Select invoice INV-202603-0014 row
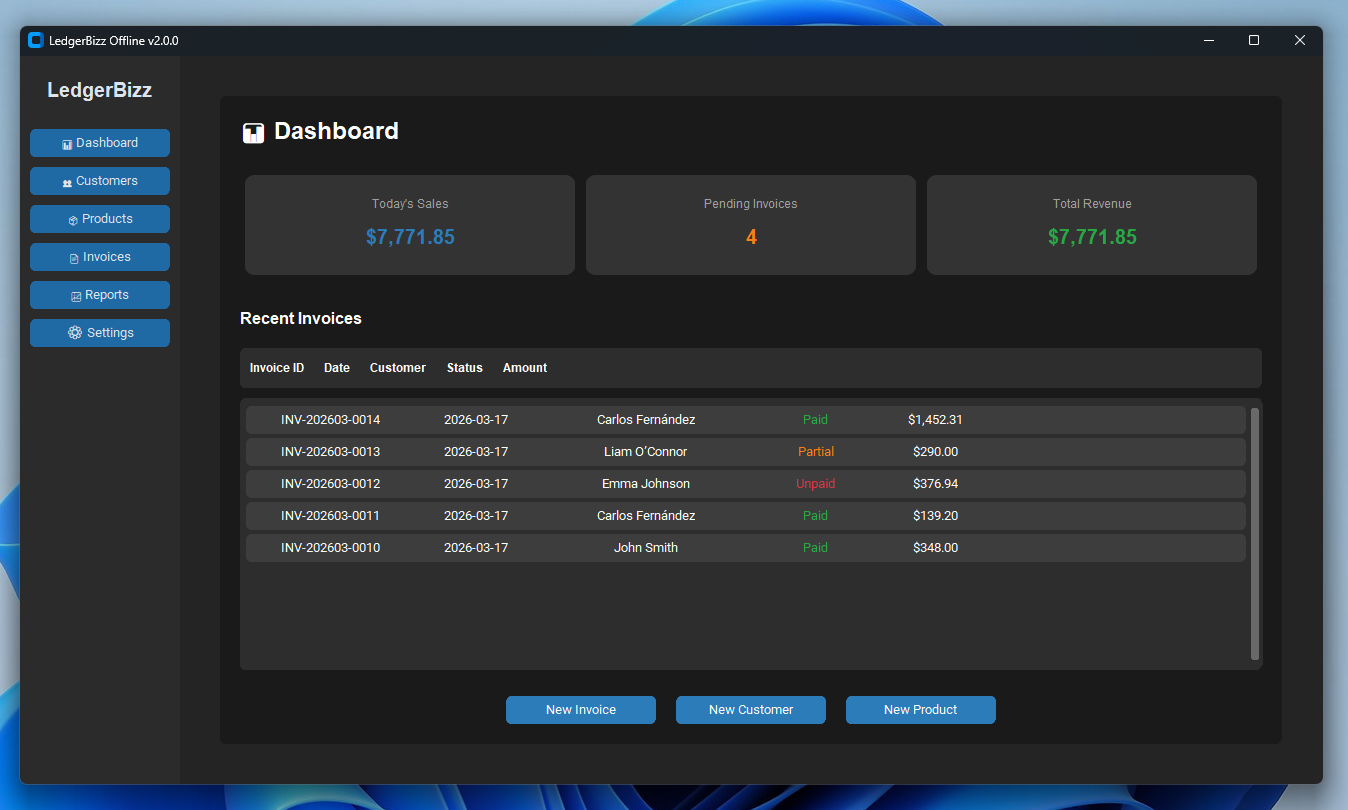This screenshot has height=810, width=1348. click(x=745, y=419)
